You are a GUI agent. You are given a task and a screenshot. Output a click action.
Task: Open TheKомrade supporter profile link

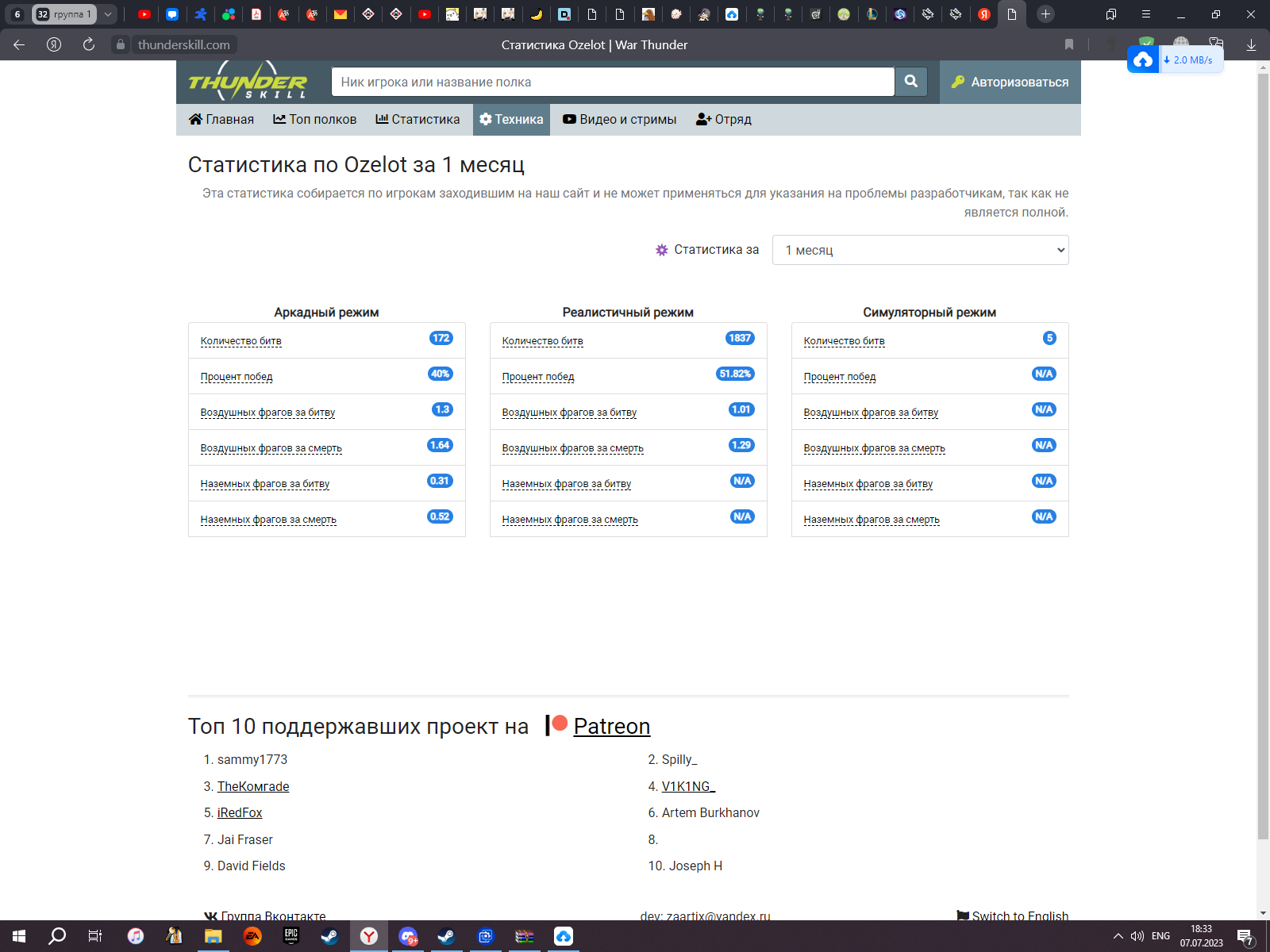(x=253, y=786)
